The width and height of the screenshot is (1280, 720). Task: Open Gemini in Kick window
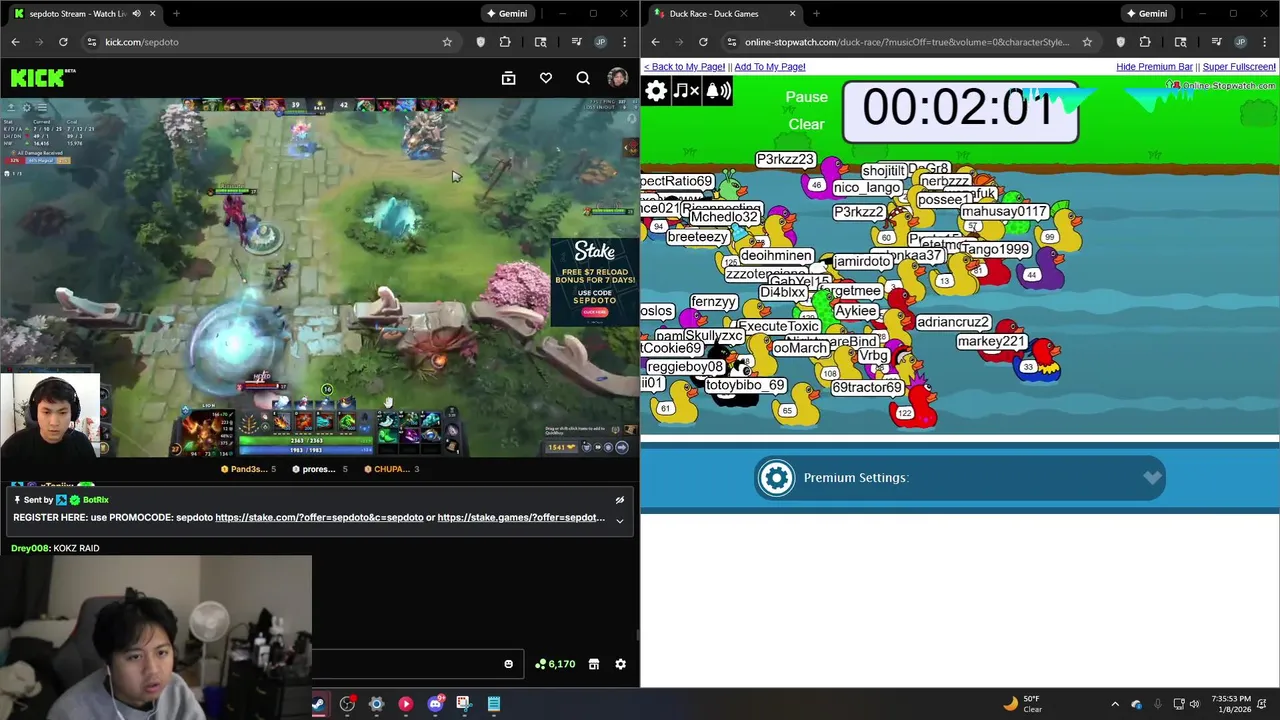pos(506,14)
